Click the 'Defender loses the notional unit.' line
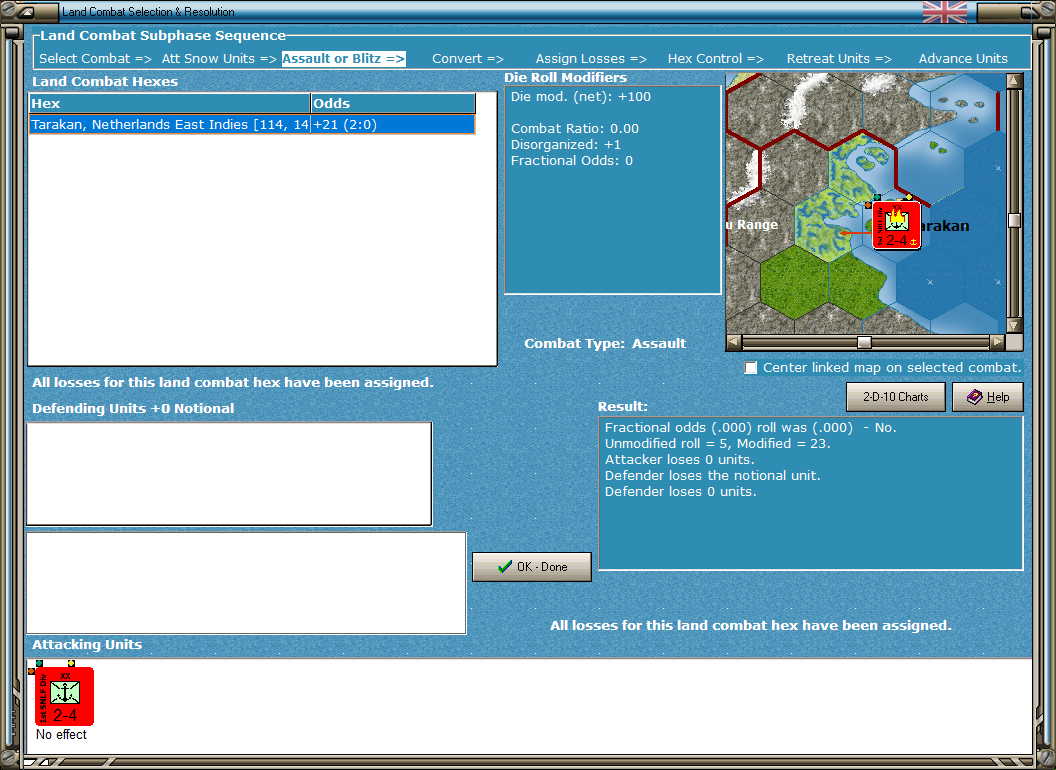 713,476
